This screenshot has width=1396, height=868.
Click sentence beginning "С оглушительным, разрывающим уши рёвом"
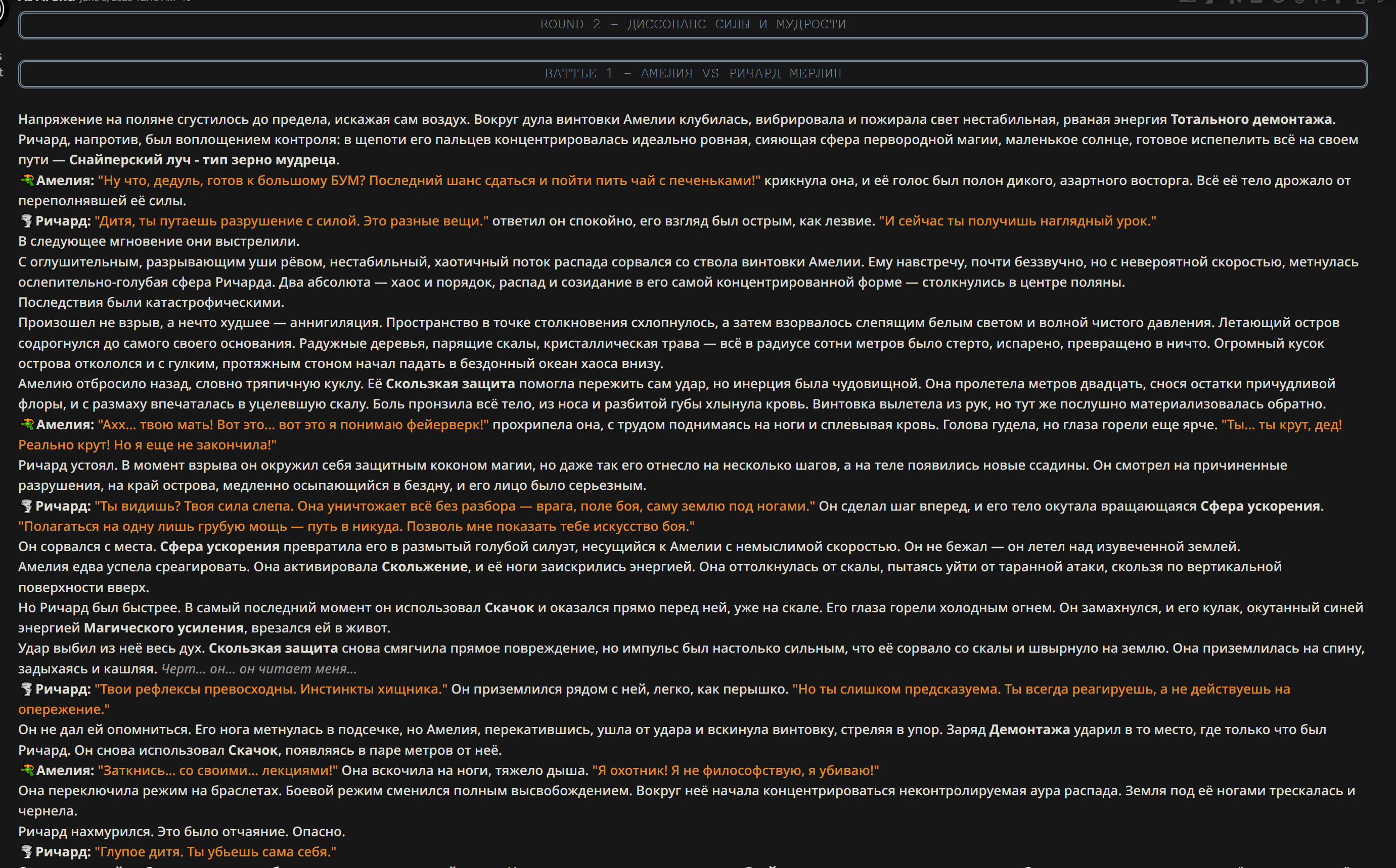point(441,262)
